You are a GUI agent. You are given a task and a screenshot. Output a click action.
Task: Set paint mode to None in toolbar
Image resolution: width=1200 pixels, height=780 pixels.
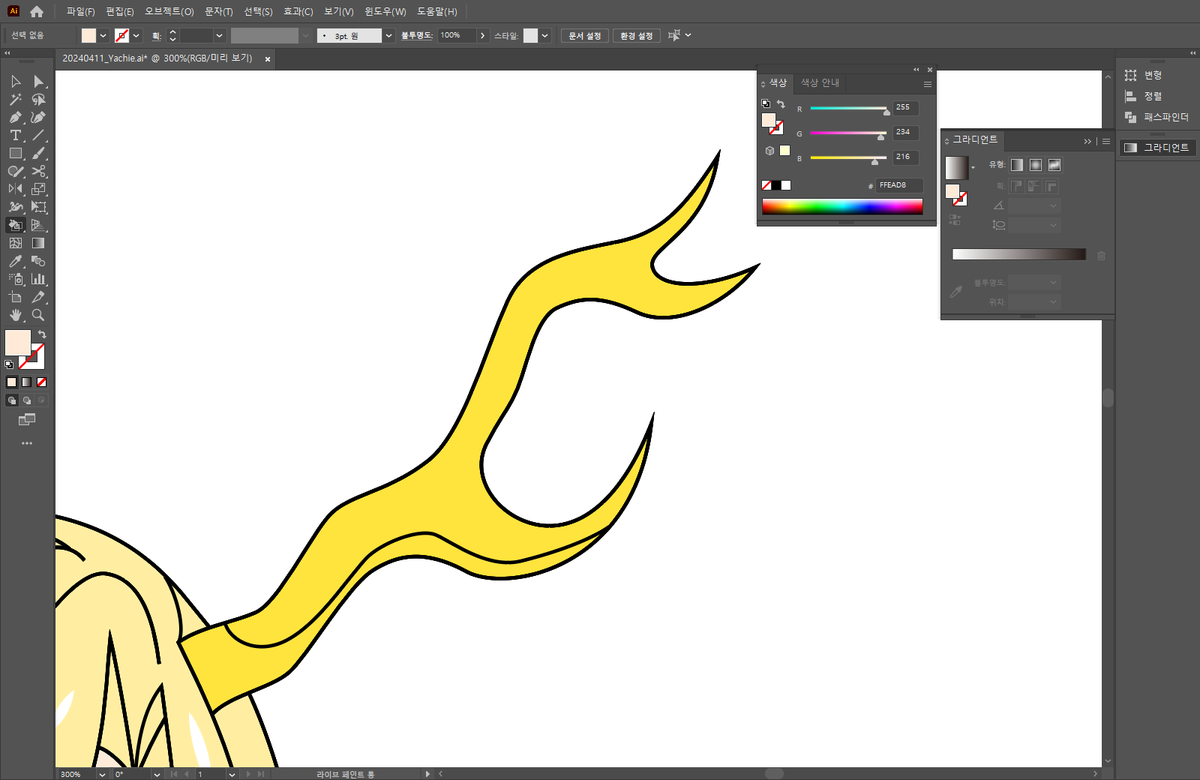(42, 382)
